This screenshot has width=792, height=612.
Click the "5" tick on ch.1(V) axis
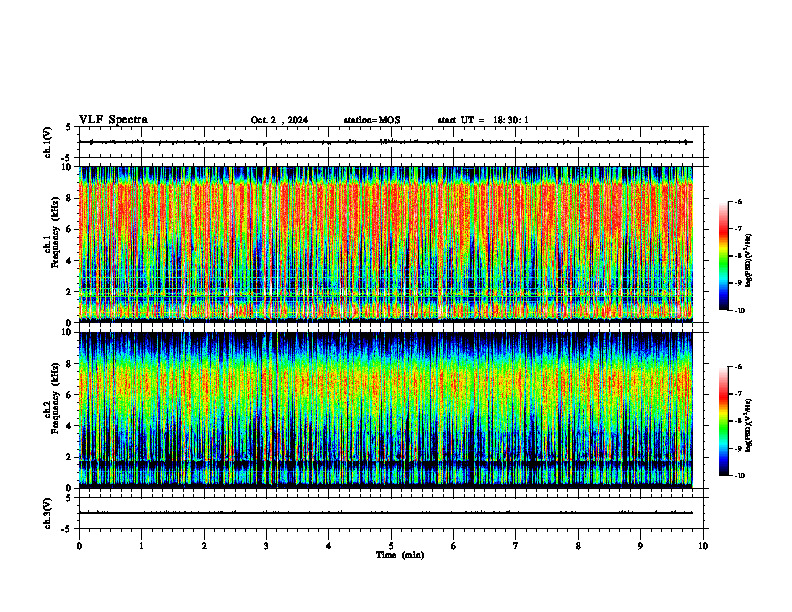point(69,127)
